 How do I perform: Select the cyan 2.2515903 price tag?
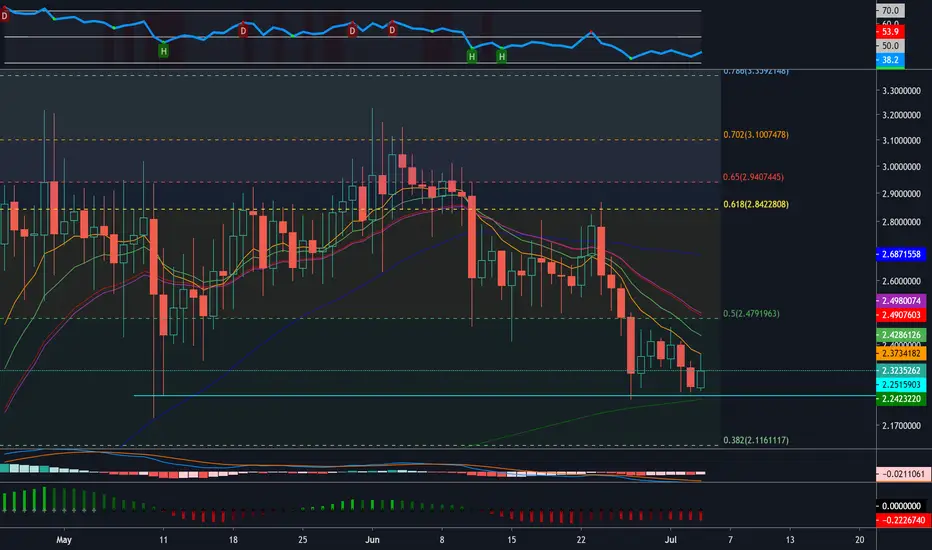900,385
